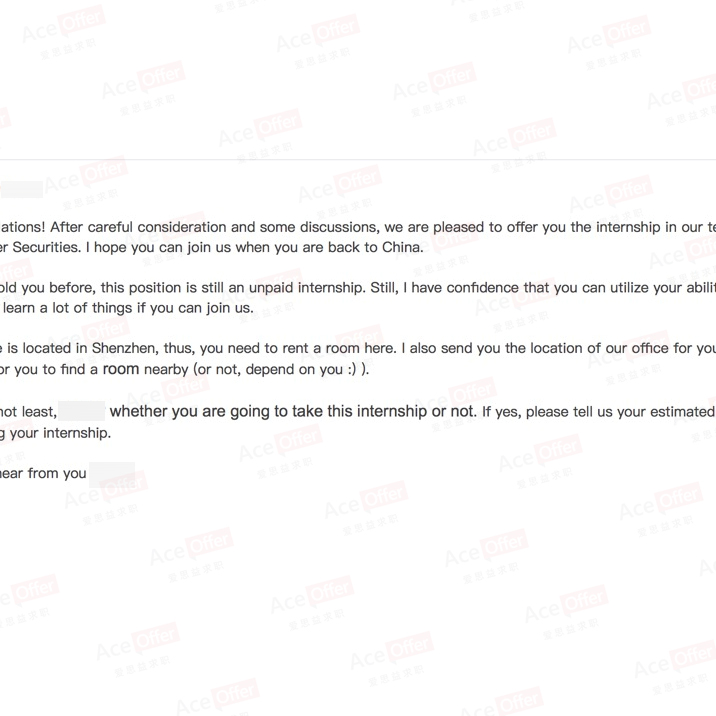Click the horizontal divider line above the email
This screenshot has width=716, height=716.
pyautogui.click(x=358, y=160)
